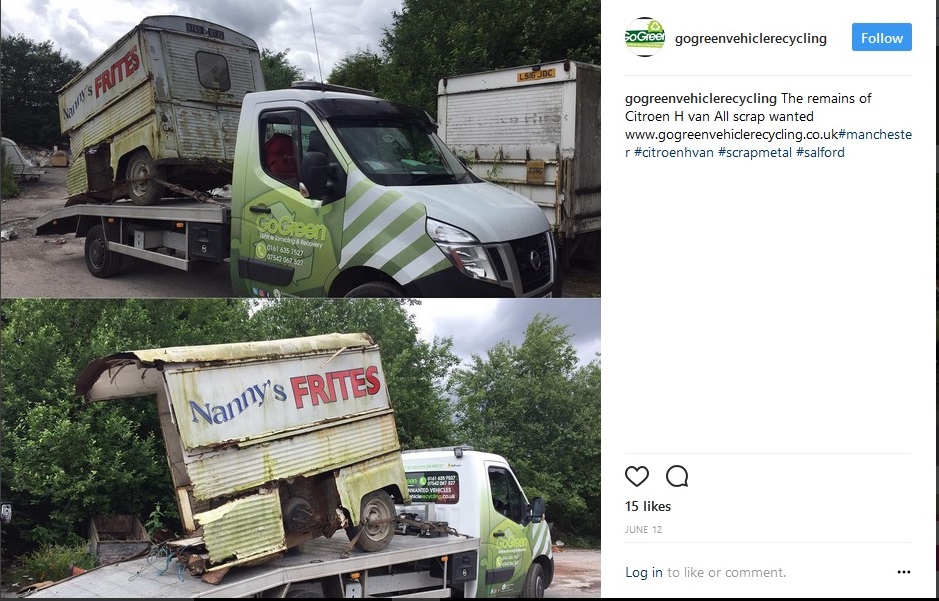The image size is (939, 601).
Task: Follow gogreenvehiclerecycling with the blue button
Action: [x=882, y=37]
